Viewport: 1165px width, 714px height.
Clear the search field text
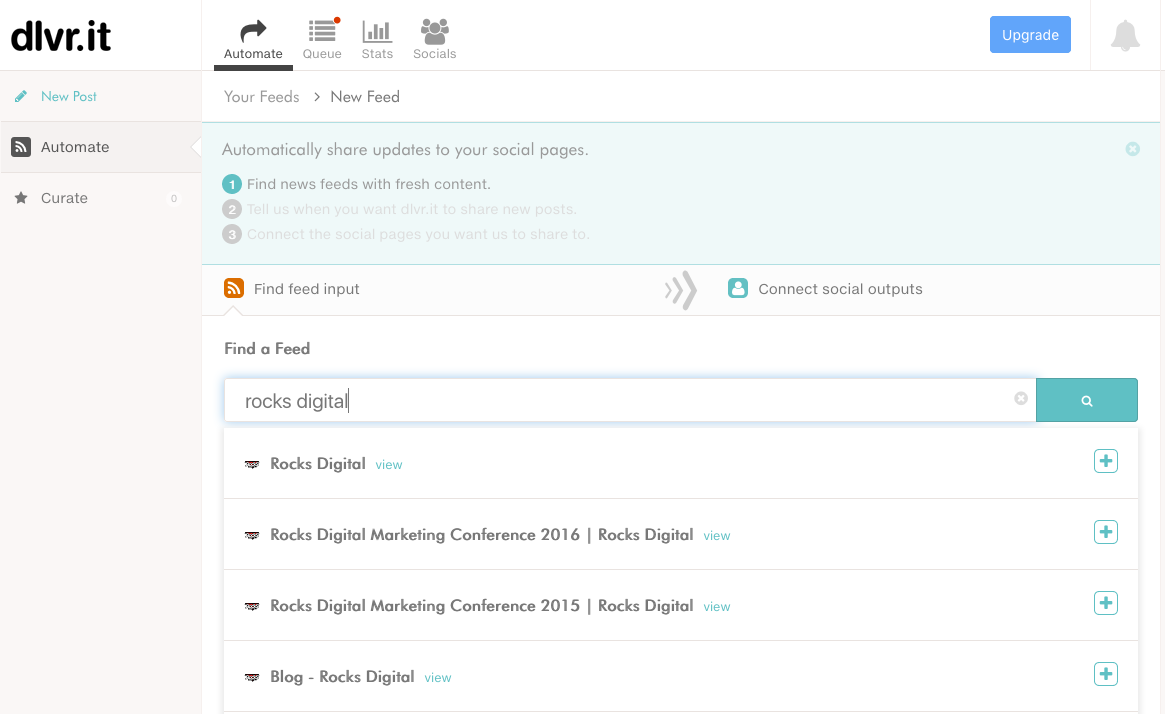1021,399
